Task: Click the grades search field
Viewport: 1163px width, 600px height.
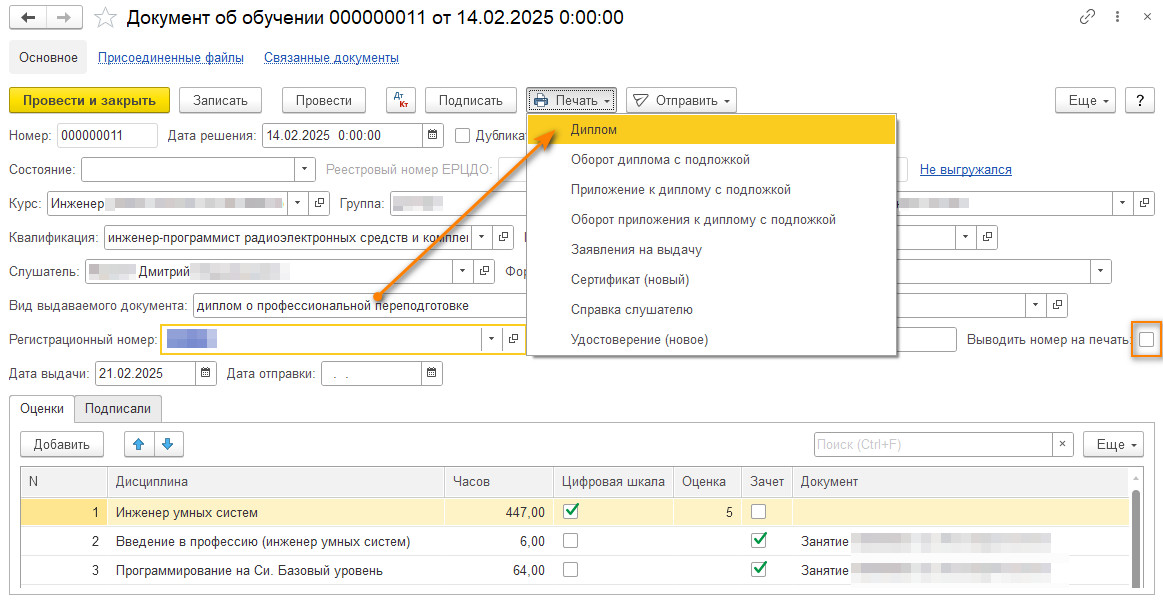Action: point(932,444)
